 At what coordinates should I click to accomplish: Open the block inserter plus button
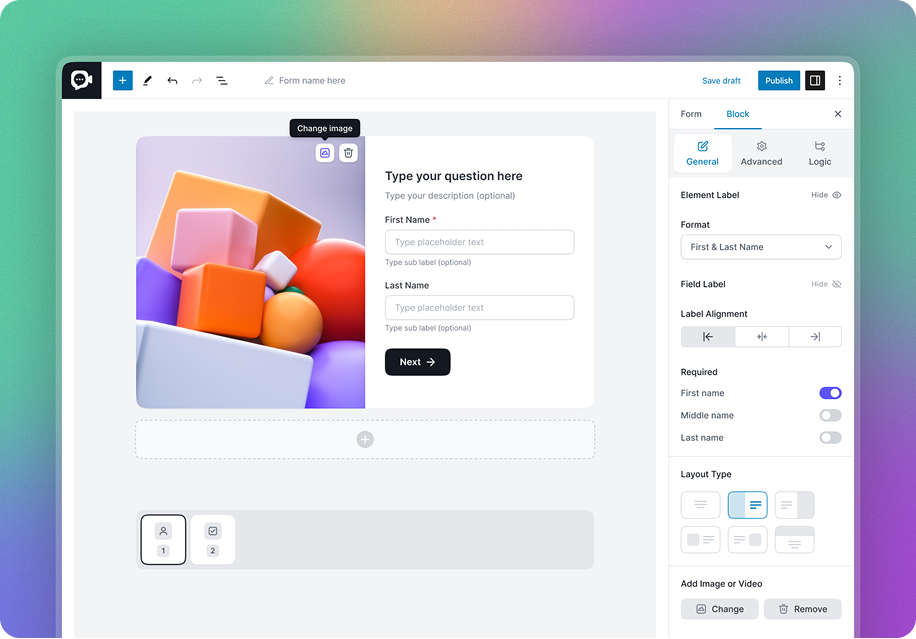123,81
